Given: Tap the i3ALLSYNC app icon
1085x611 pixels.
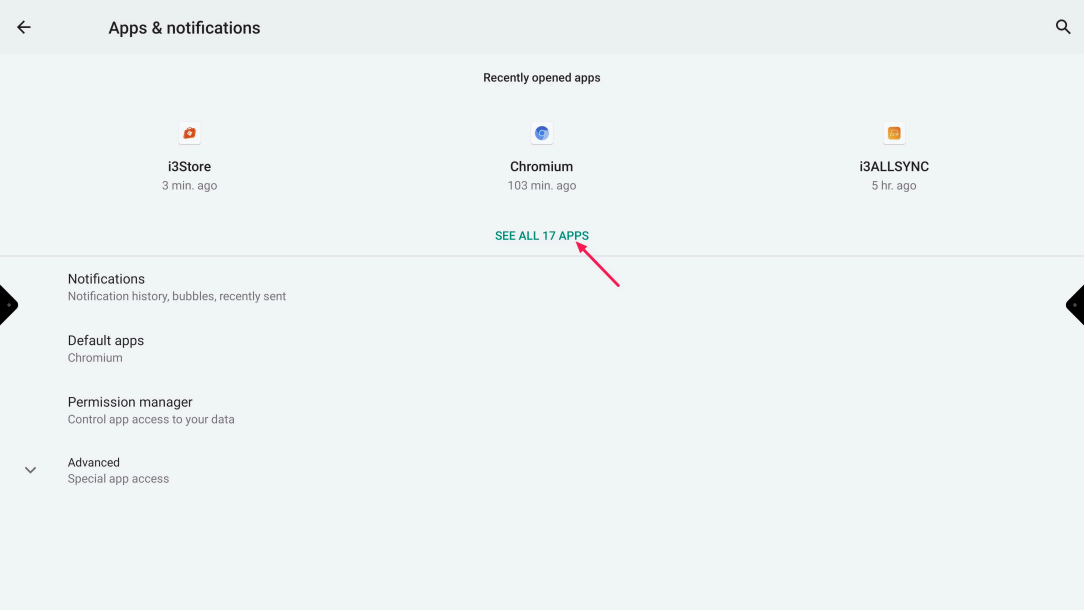Looking at the screenshot, I should [894, 133].
